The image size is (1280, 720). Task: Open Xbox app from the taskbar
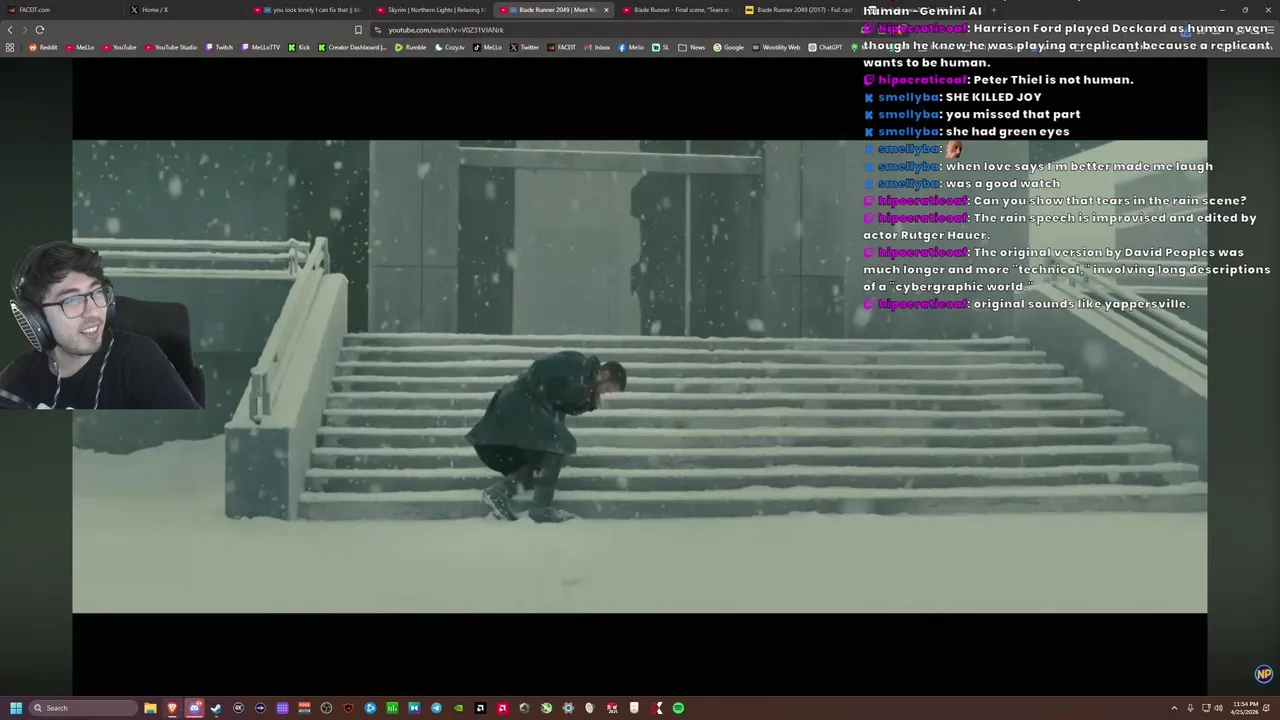pyautogui.click(x=546, y=708)
